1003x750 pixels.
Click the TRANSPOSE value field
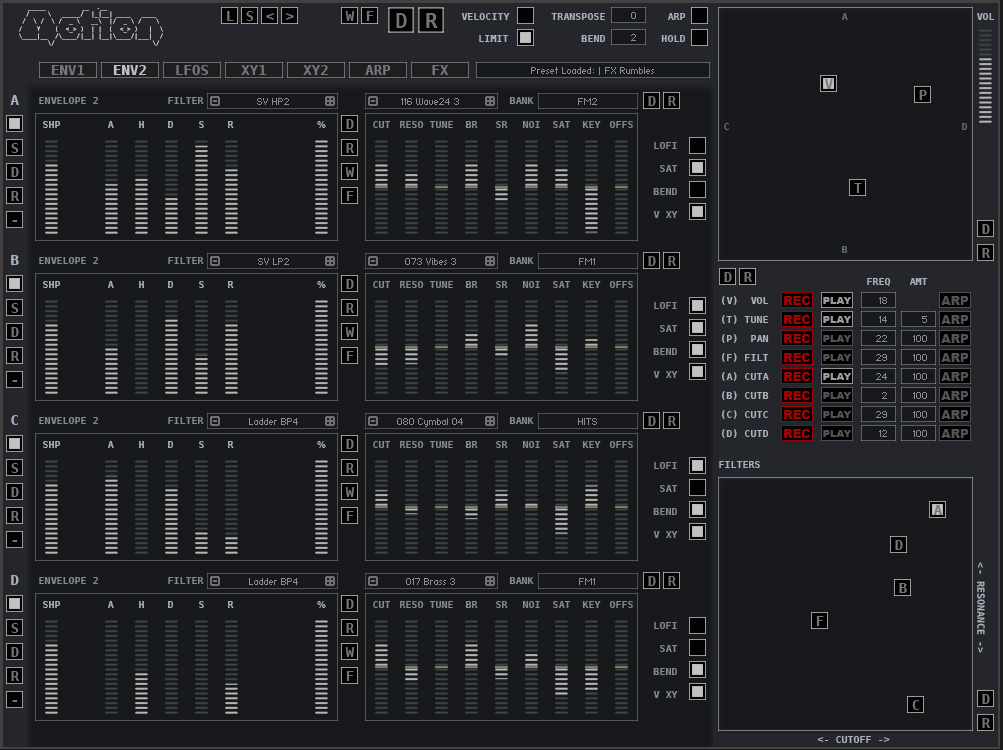(x=628, y=16)
